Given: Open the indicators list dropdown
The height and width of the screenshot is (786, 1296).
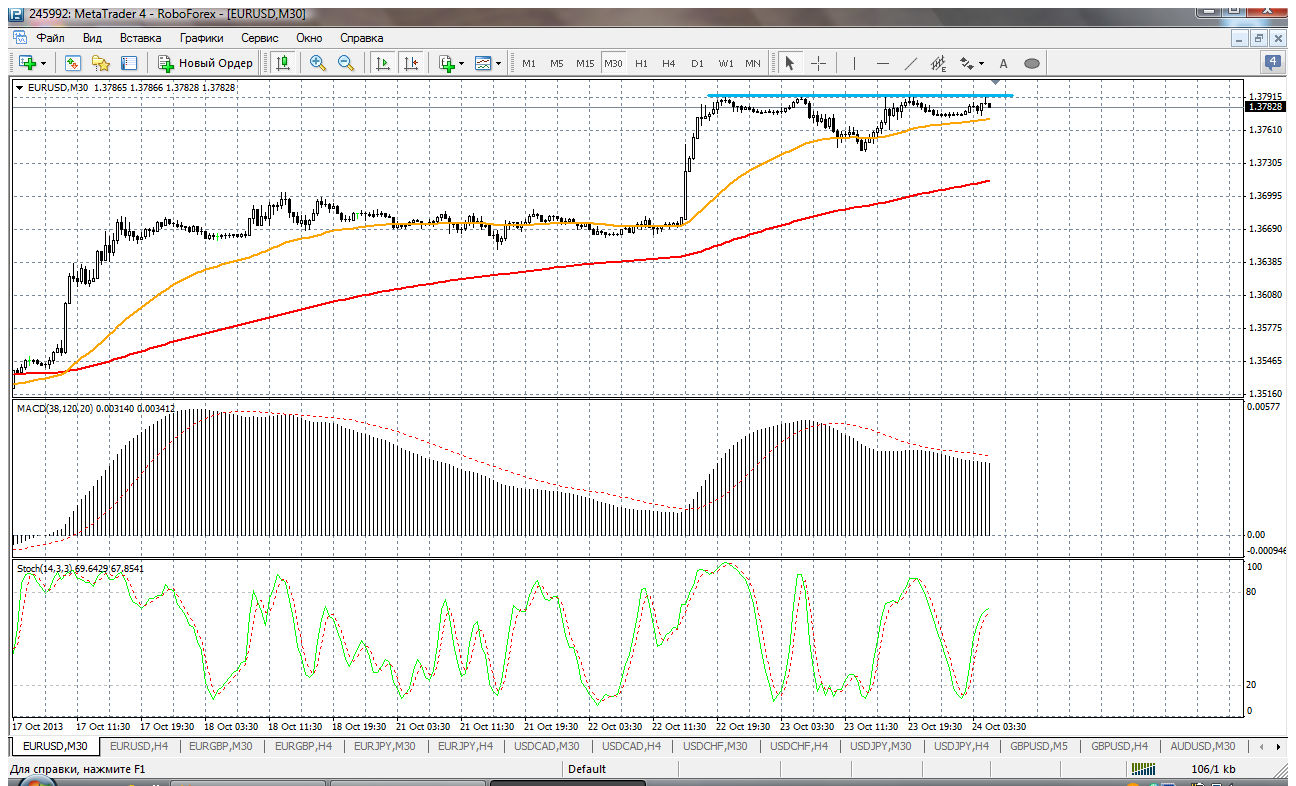Looking at the screenshot, I should pos(461,63).
